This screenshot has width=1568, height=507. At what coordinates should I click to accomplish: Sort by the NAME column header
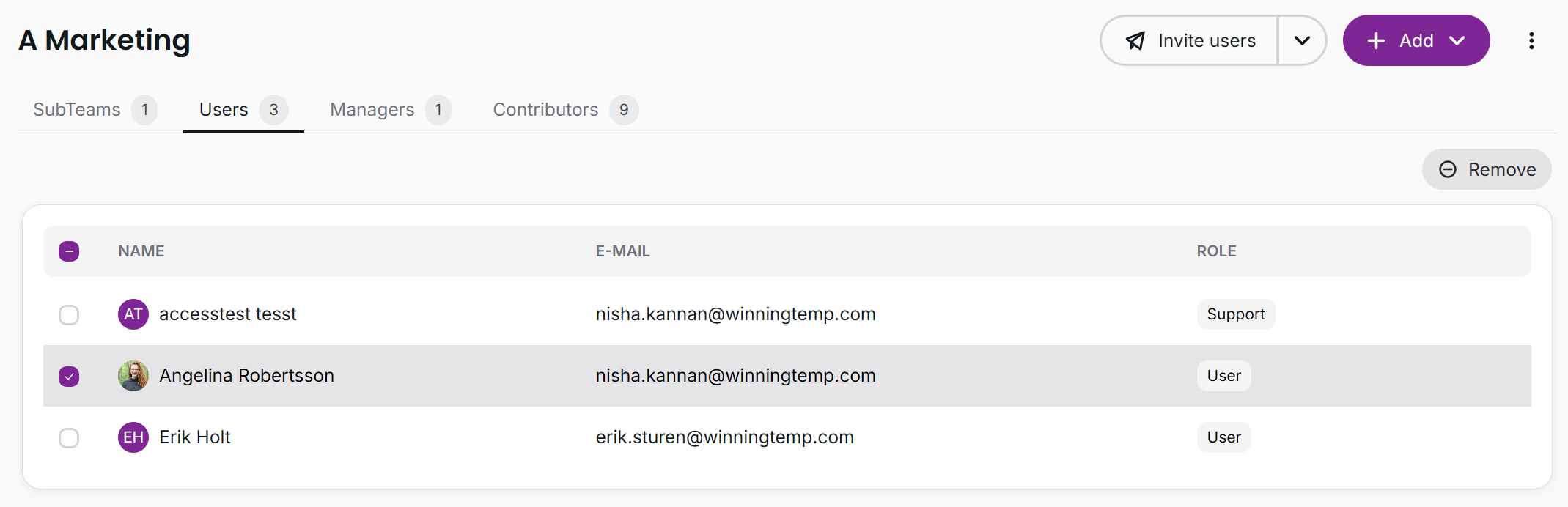coord(141,251)
